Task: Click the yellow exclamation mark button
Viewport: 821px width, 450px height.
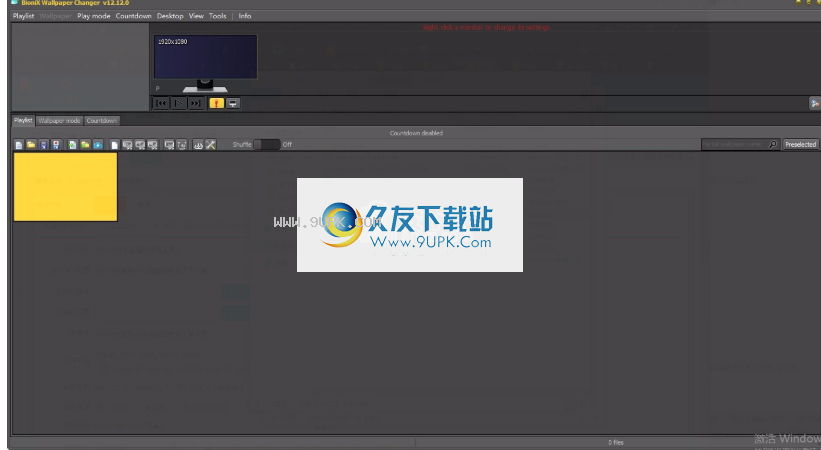Action: coord(216,103)
